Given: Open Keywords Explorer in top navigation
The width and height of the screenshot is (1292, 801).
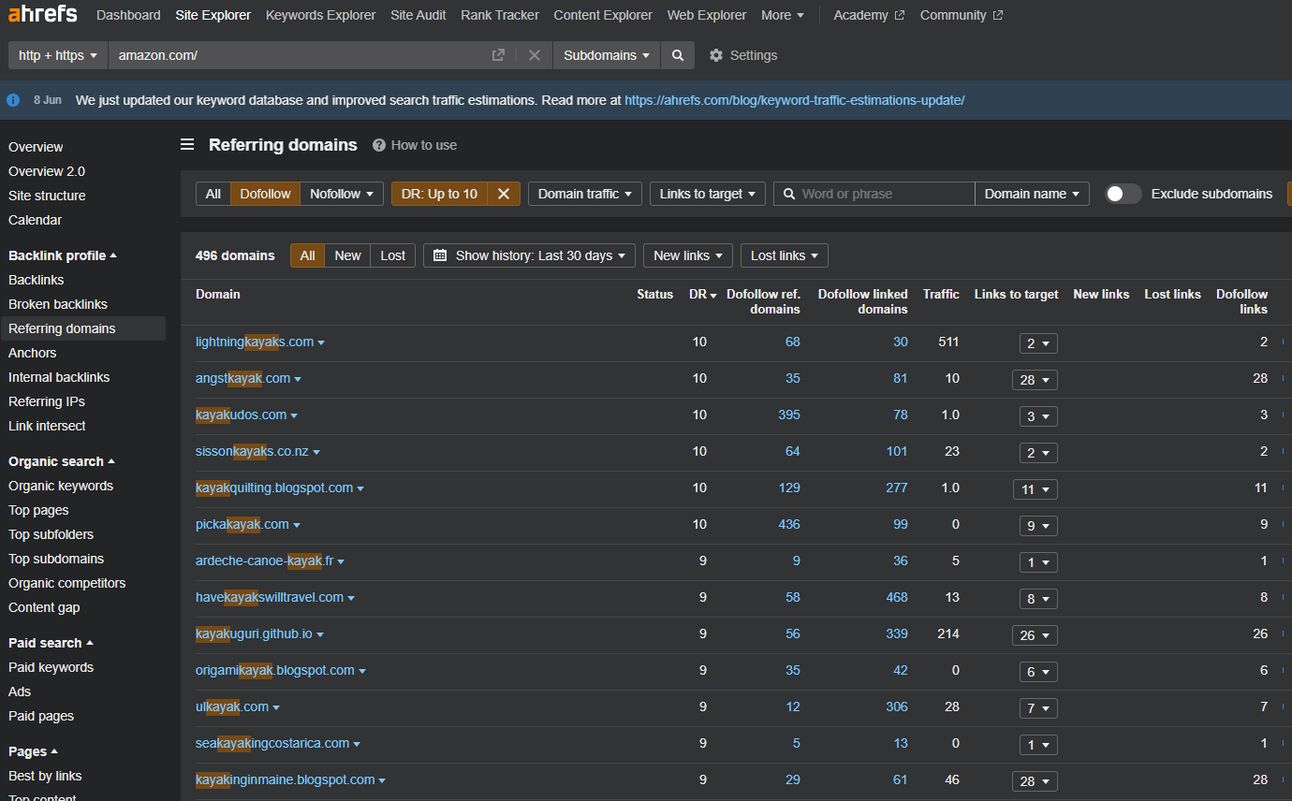Looking at the screenshot, I should (x=320, y=15).
